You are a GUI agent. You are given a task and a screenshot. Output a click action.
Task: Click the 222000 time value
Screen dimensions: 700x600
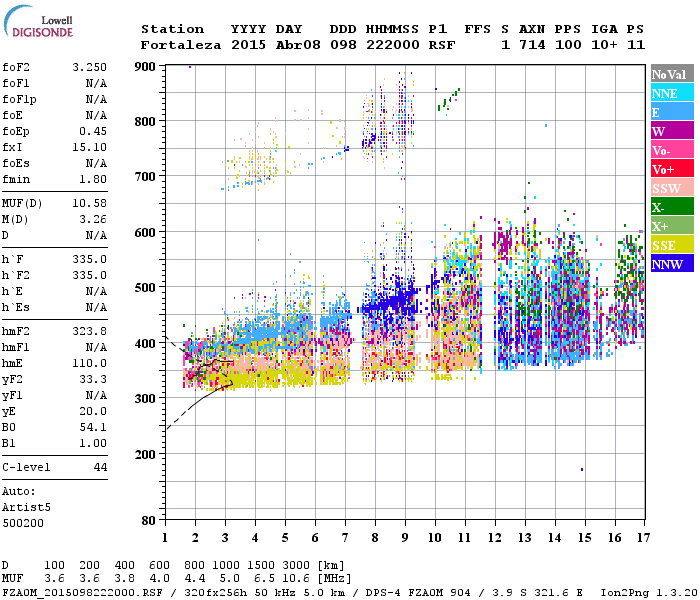(x=393, y=45)
